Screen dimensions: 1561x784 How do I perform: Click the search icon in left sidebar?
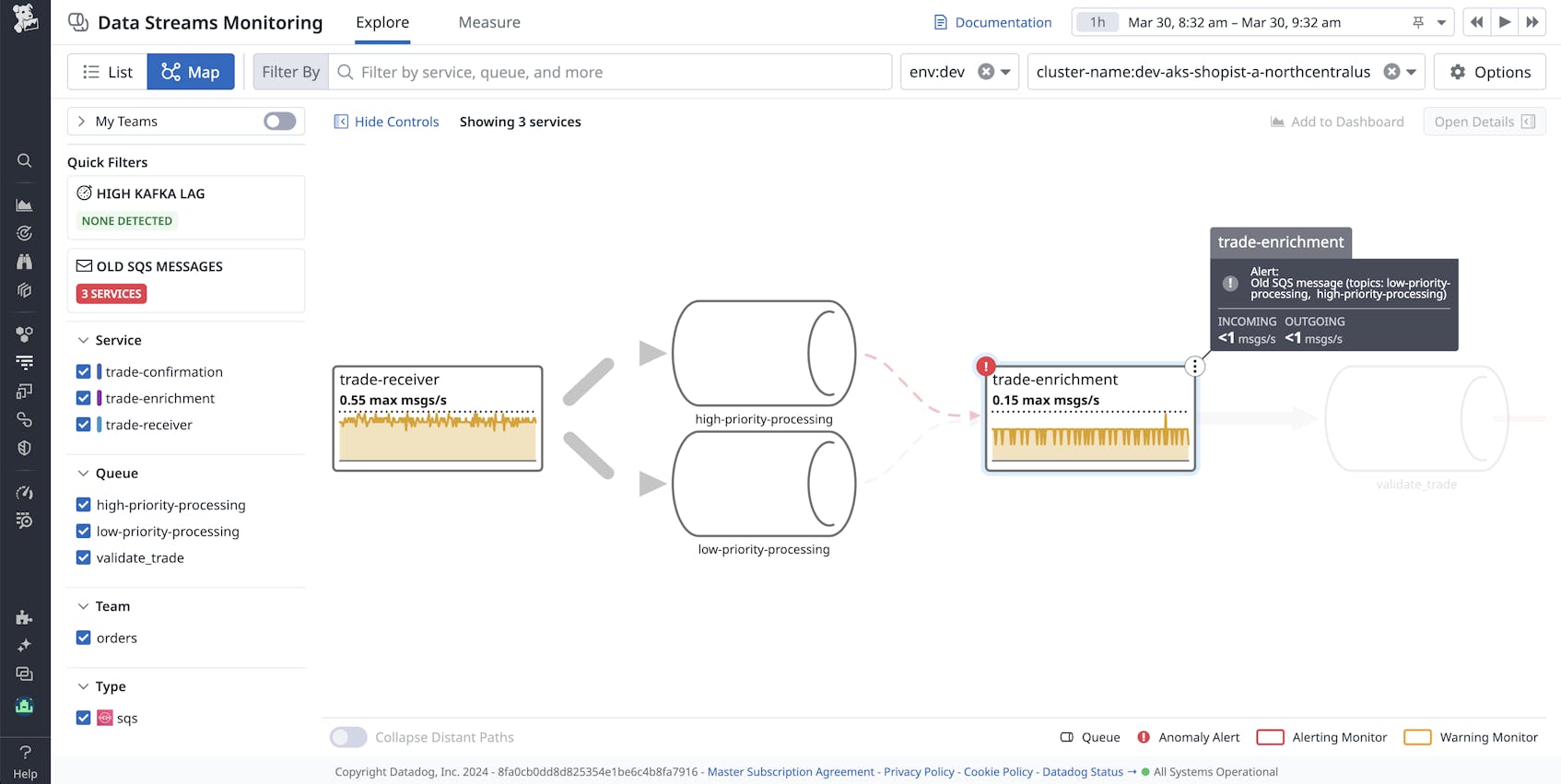click(x=25, y=161)
